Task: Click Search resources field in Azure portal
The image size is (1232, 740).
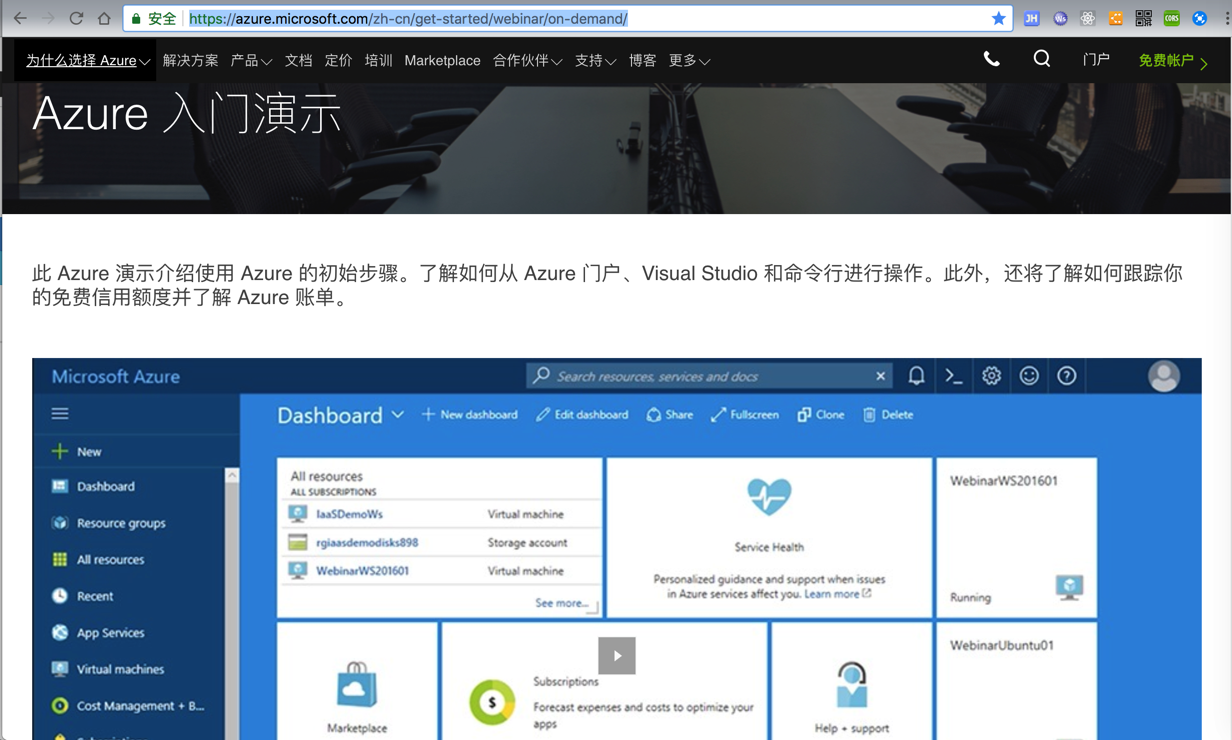Action: pyautogui.click(x=708, y=376)
